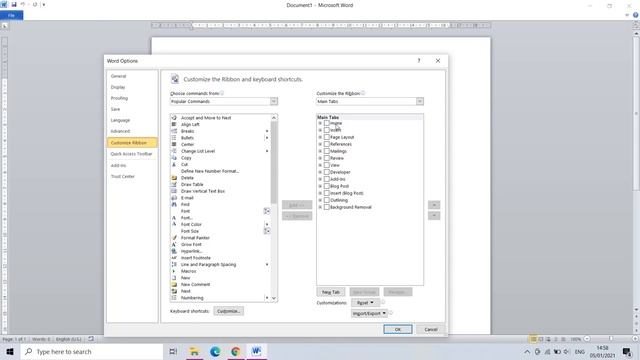
Task: Switch to Quick Access Toolbar category
Action: tap(131, 154)
